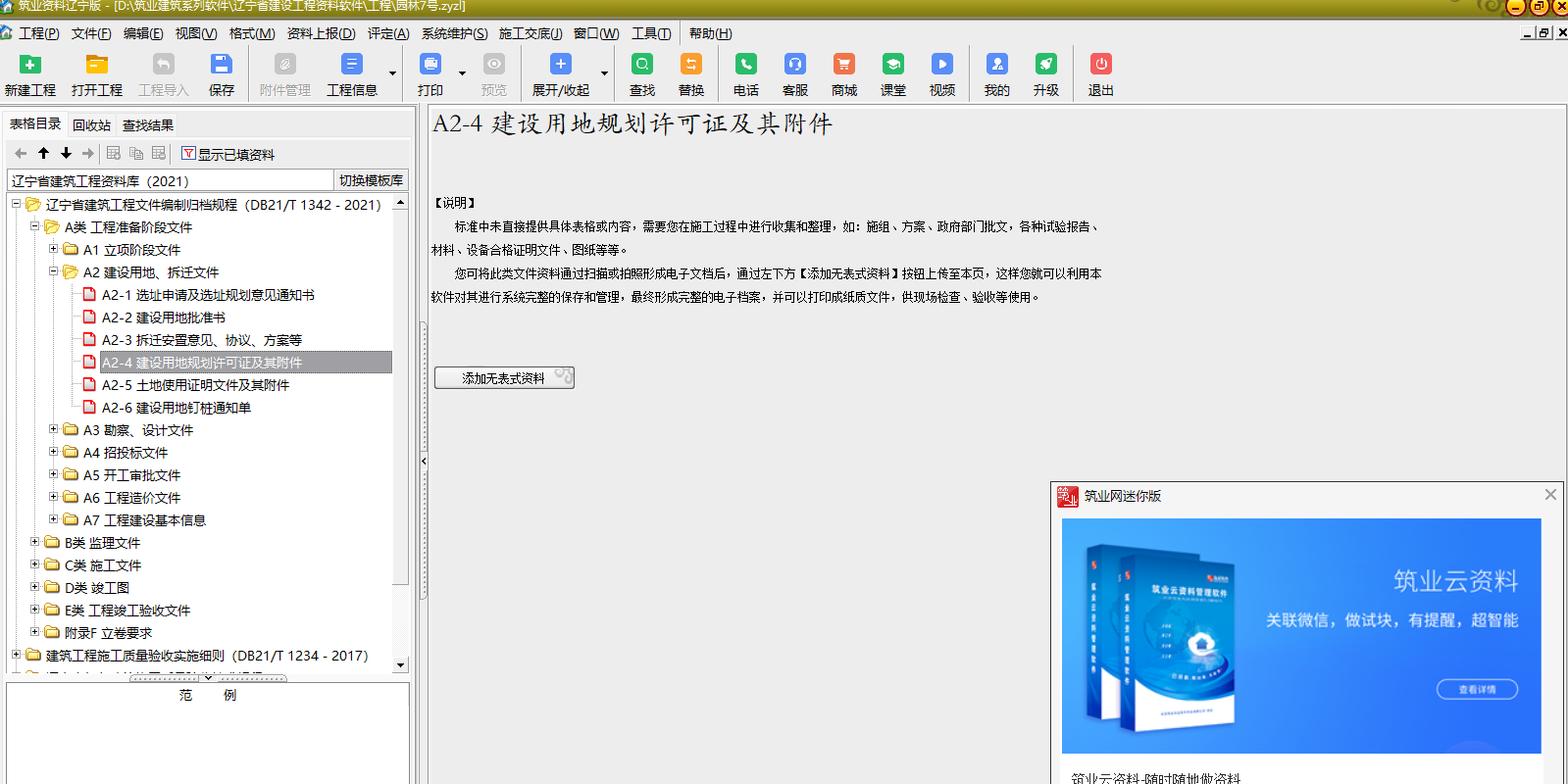Click the 添加无表式资料 button
This screenshot has height=784, width=1568.
click(x=504, y=378)
